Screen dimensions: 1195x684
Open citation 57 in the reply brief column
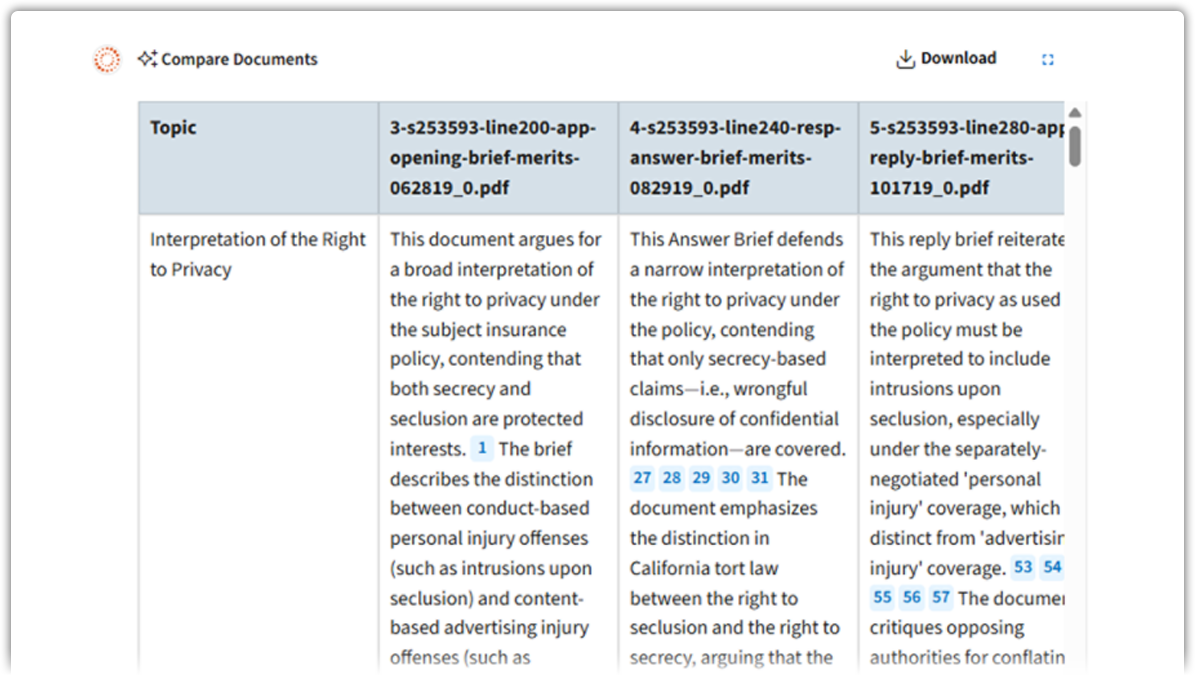(940, 597)
